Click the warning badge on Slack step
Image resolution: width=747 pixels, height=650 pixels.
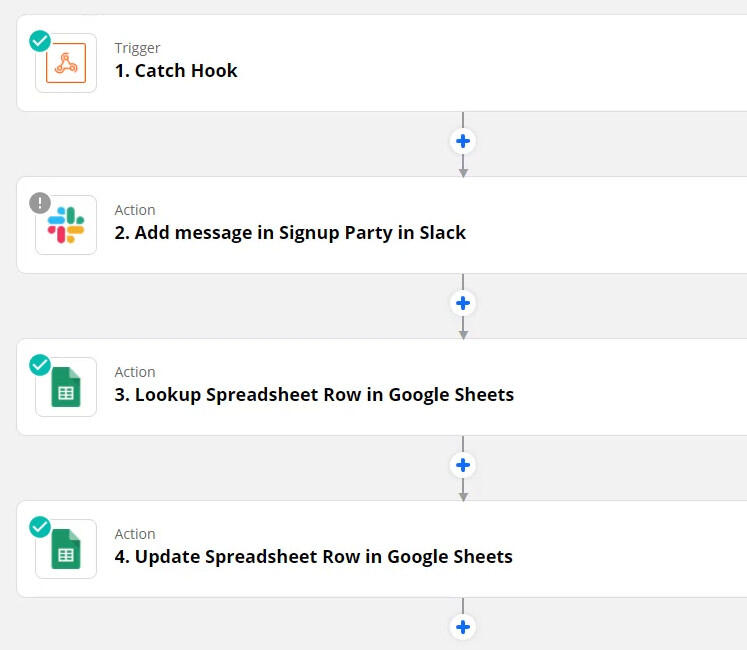point(40,203)
